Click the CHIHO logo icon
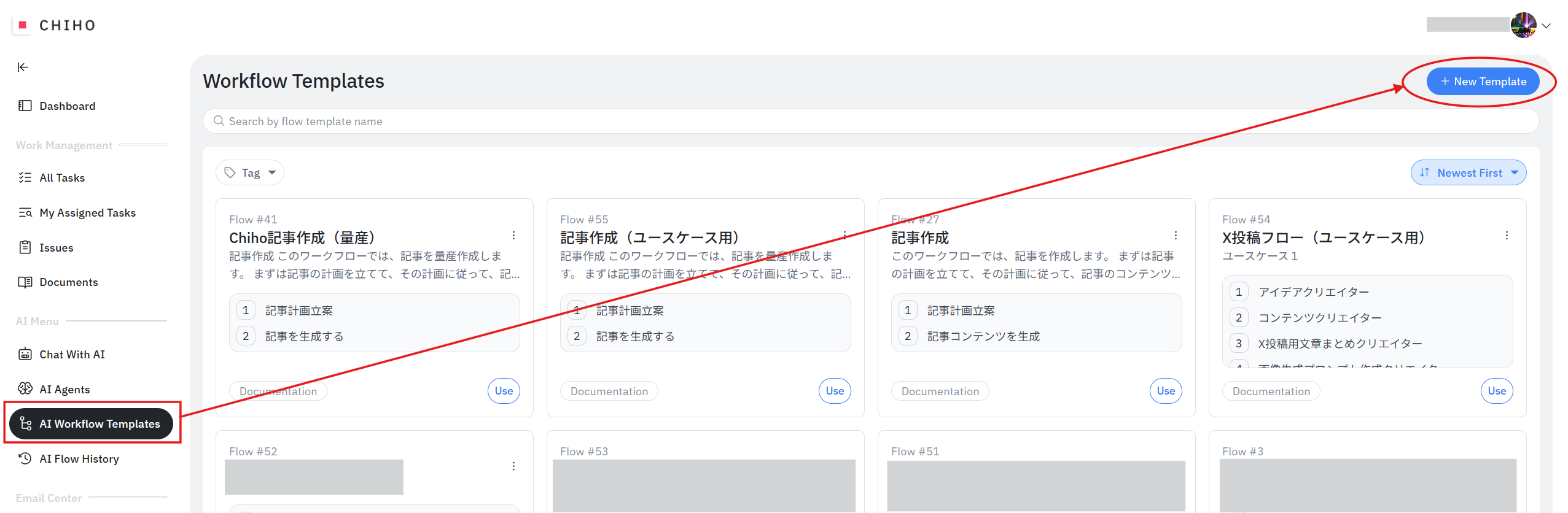Viewport: 1568px width, 513px height. 23,25
